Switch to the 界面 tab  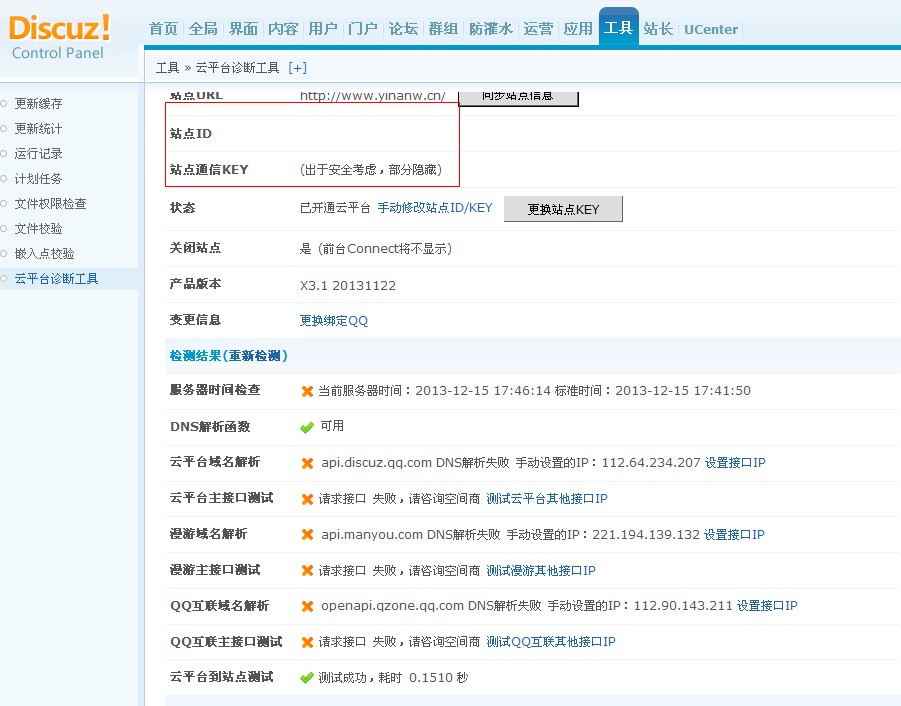click(x=243, y=29)
